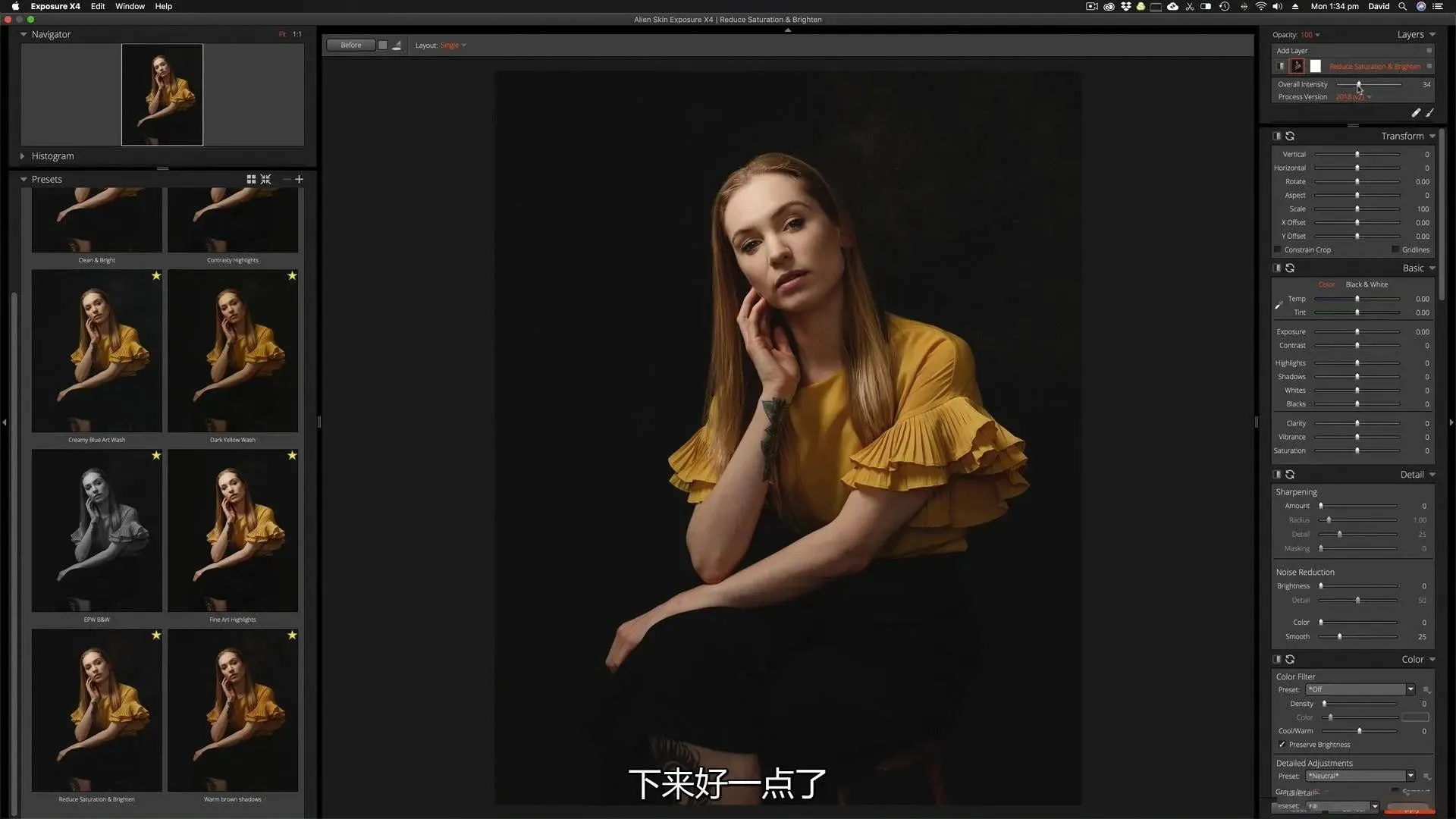This screenshot has height=819, width=1456.
Task: Click the star on Dark Yellow Wash preset
Action: click(292, 275)
